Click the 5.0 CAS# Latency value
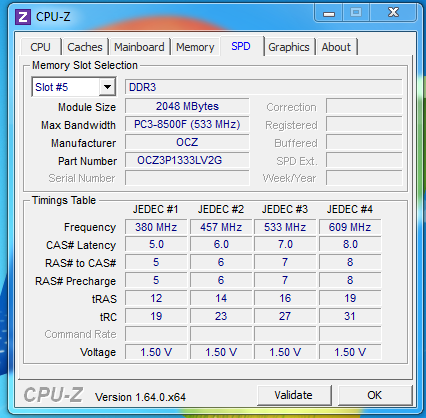 coord(156,244)
